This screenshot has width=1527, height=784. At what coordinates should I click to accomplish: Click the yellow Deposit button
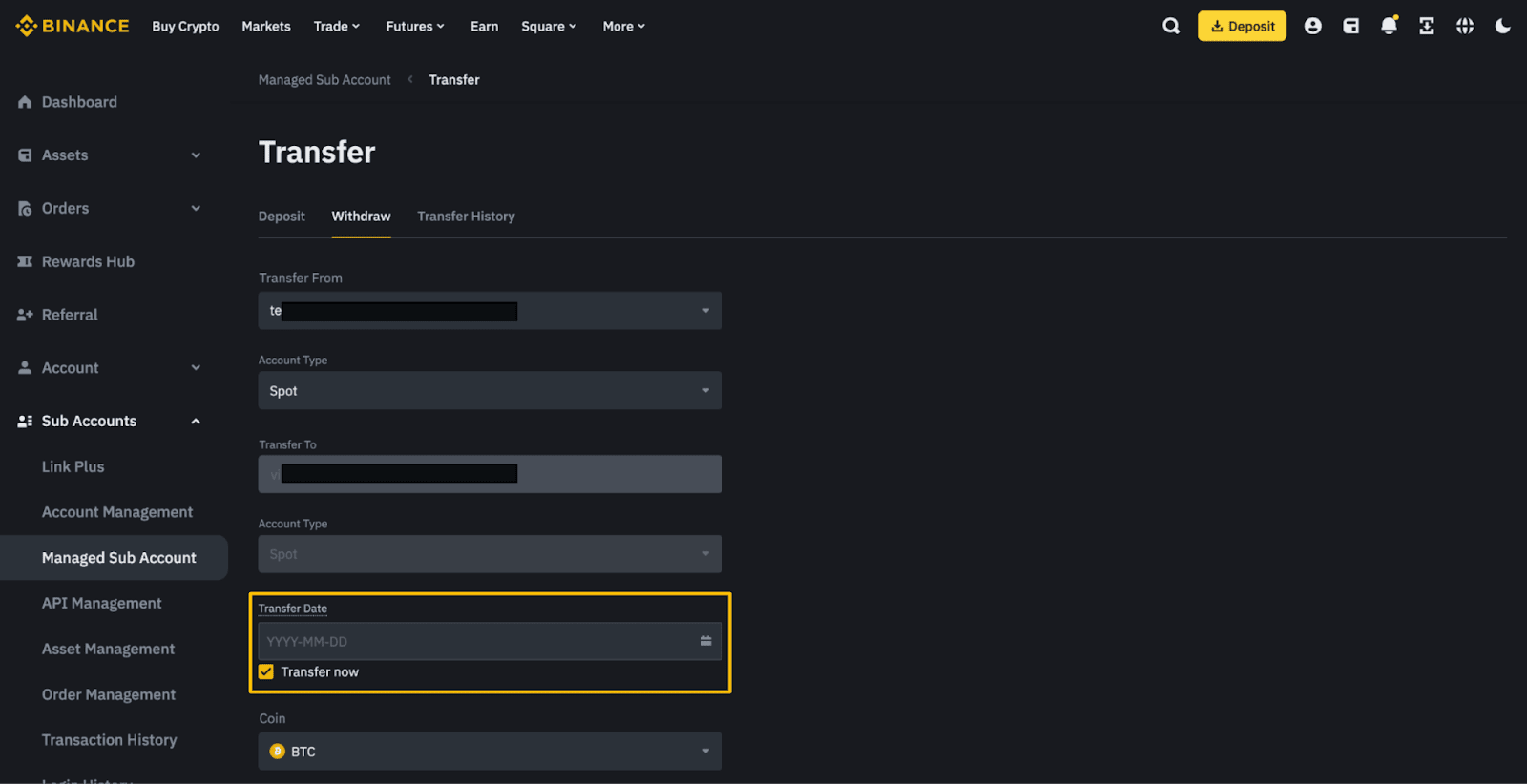1242,26
